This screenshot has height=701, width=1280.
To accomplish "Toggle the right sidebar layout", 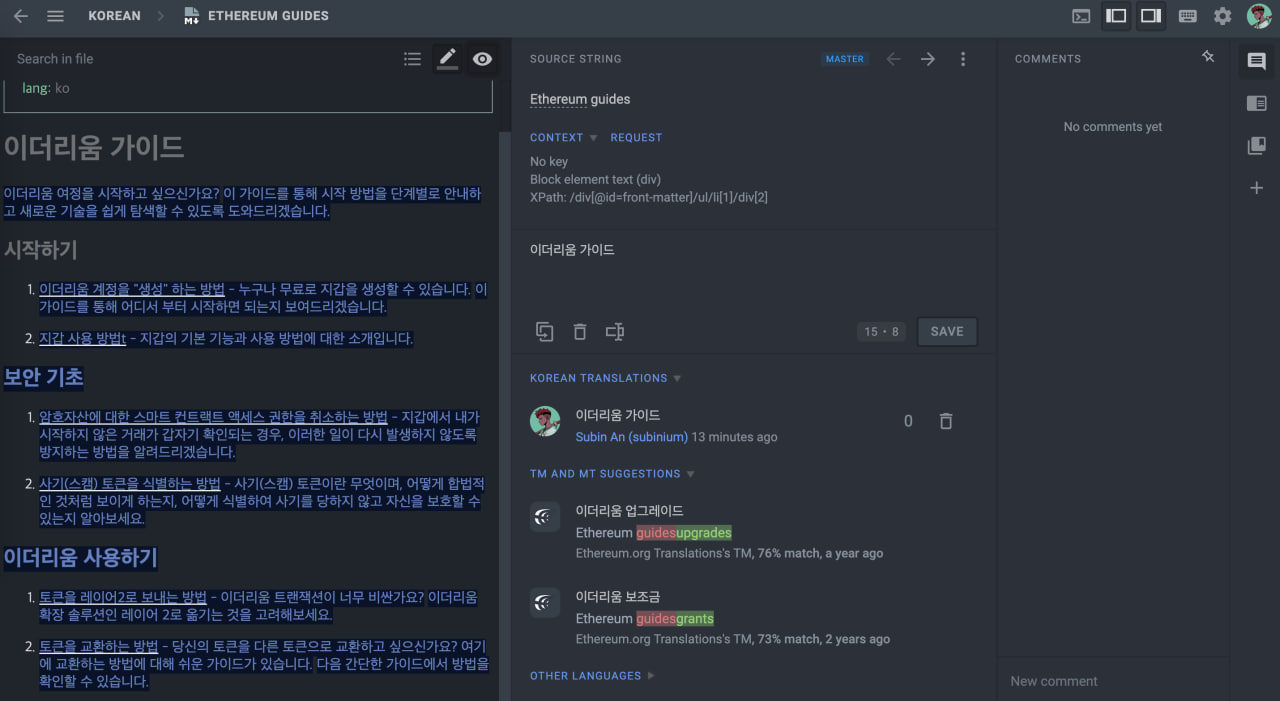I will (x=1151, y=16).
